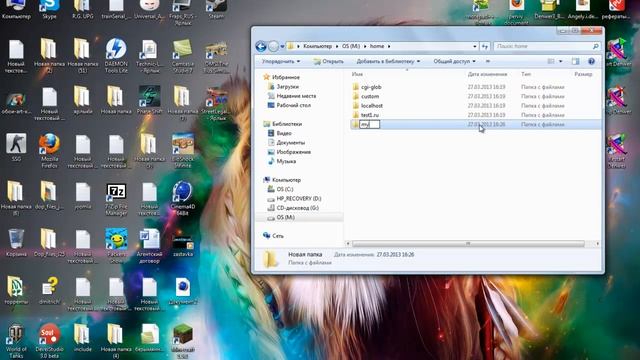The width and height of the screenshot is (640, 360).
Task: Open 'Загрузки' in the navigation pane
Action: click(x=287, y=87)
